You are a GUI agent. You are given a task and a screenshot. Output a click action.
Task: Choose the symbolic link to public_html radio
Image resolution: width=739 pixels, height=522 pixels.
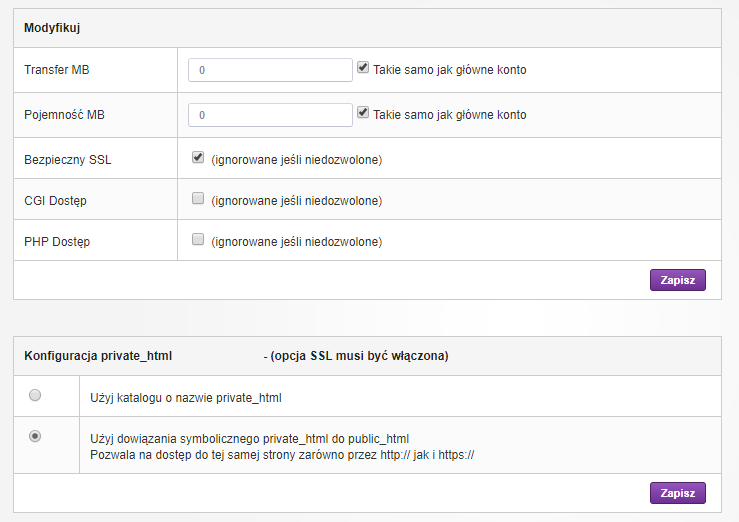coord(36,437)
